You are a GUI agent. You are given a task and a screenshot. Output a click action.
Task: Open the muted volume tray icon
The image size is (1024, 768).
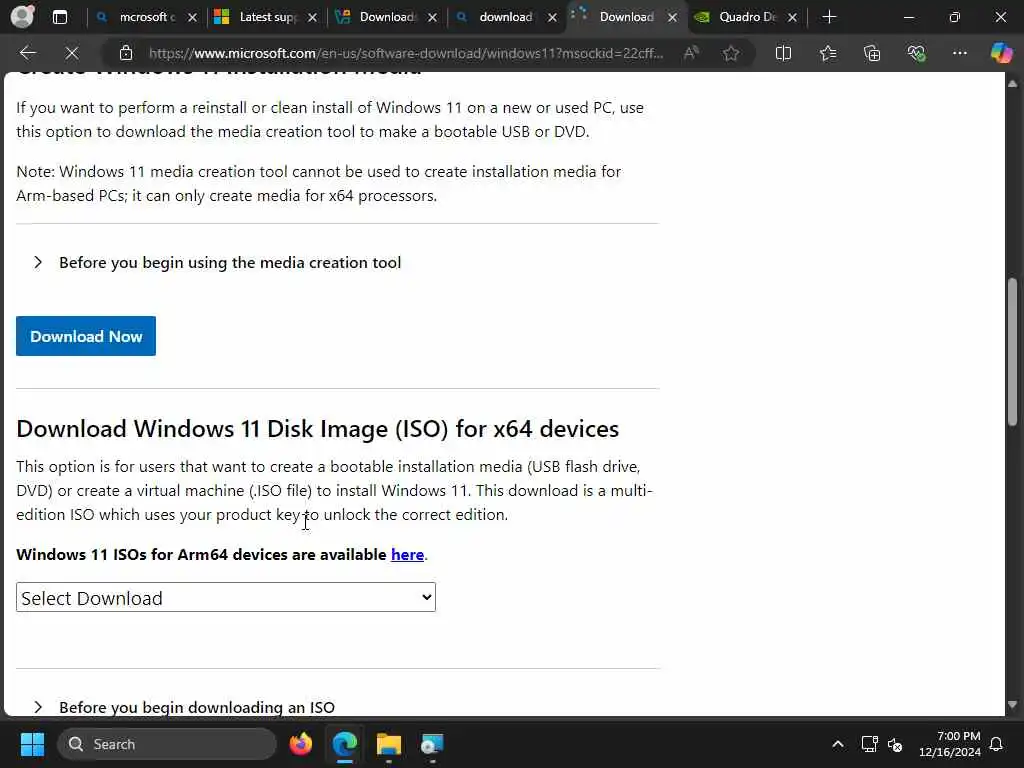pos(895,744)
